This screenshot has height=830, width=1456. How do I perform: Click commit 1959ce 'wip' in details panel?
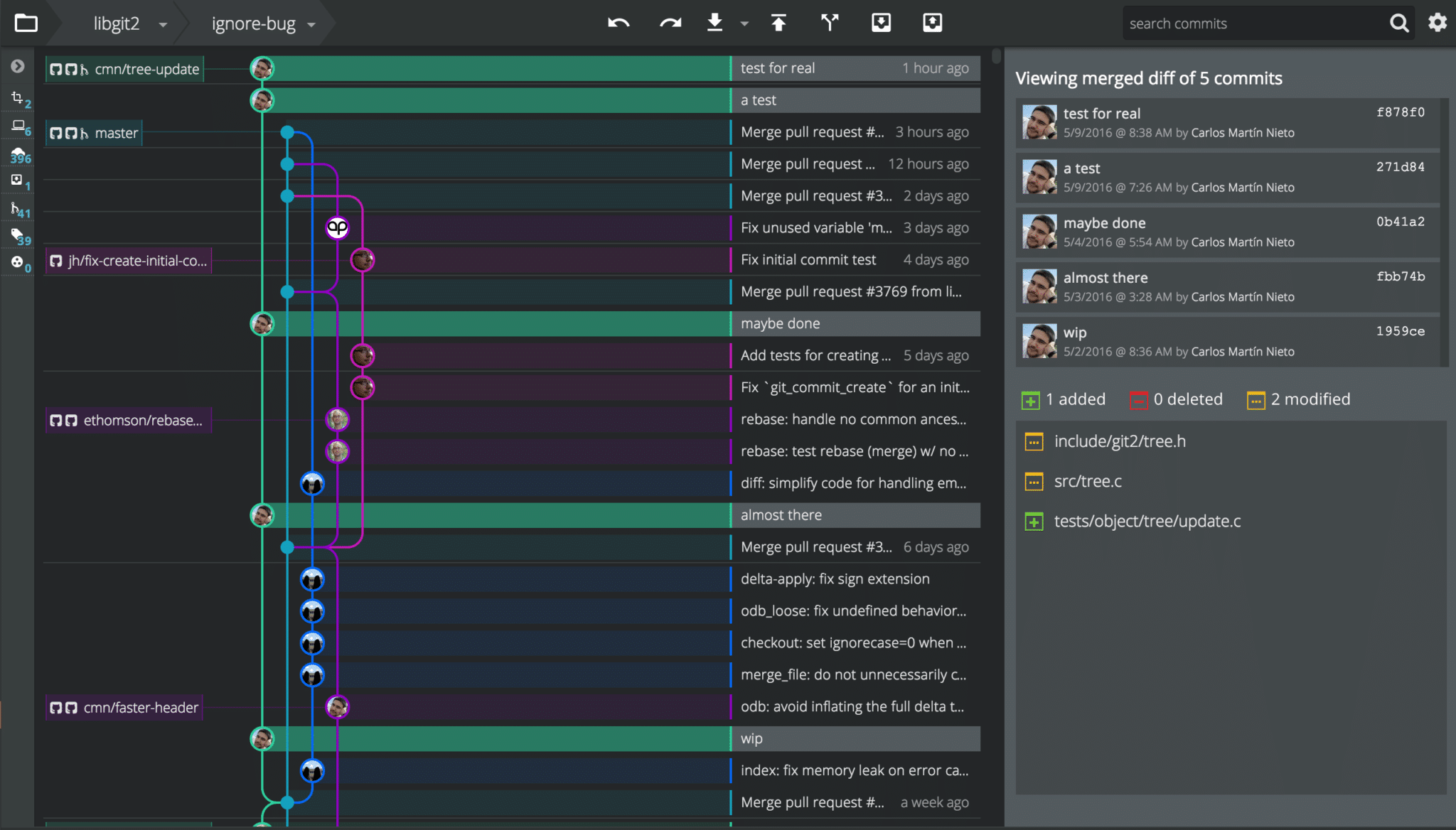point(1228,342)
